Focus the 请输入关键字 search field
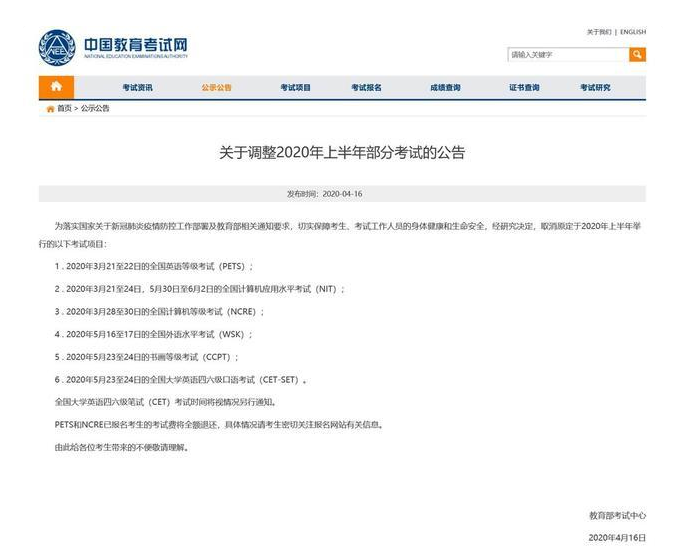Screen dimensions: 677x551 [x=568, y=55]
